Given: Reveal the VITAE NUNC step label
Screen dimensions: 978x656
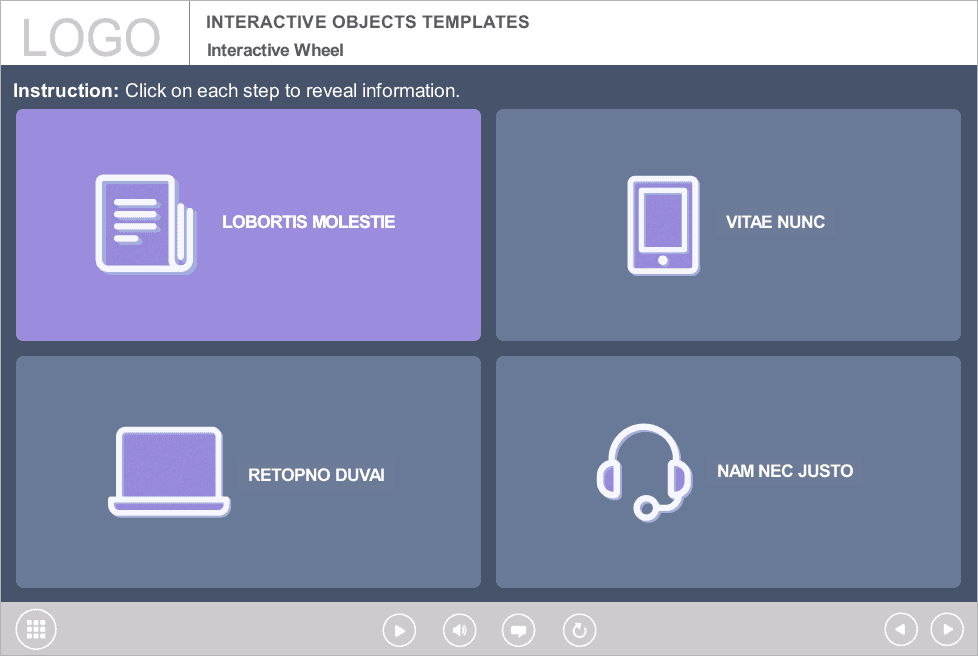Looking at the screenshot, I should 775,222.
